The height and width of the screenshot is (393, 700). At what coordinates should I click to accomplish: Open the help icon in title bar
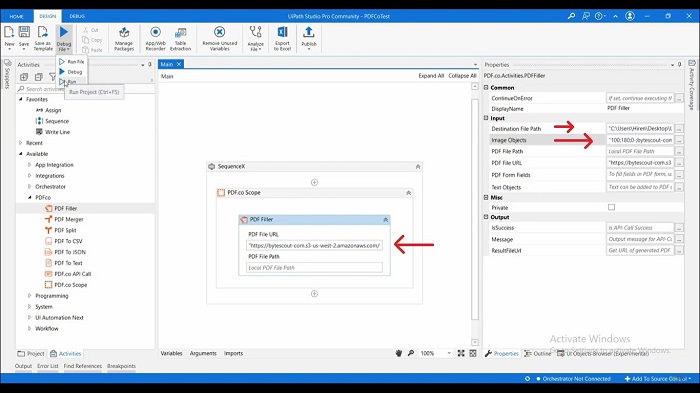[599, 16]
